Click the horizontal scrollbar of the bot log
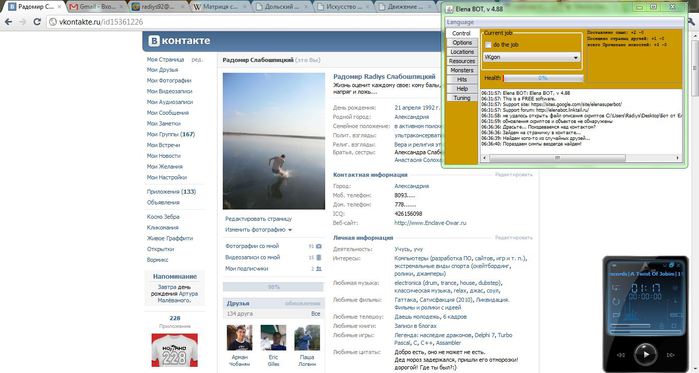This screenshot has width=699, height=373. pyautogui.click(x=581, y=158)
